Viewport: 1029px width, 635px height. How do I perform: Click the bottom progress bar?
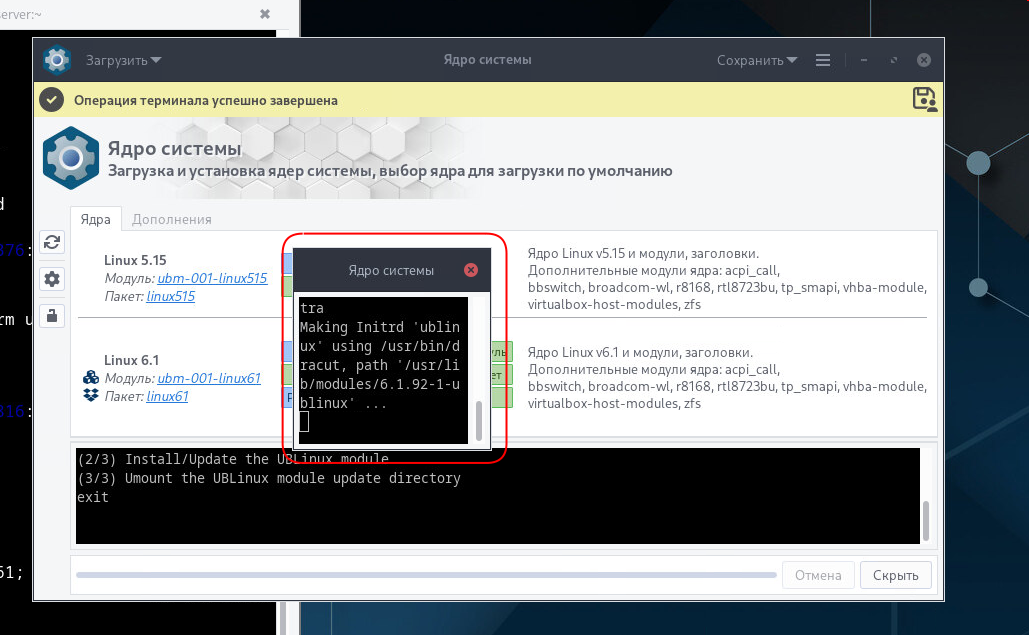click(426, 575)
